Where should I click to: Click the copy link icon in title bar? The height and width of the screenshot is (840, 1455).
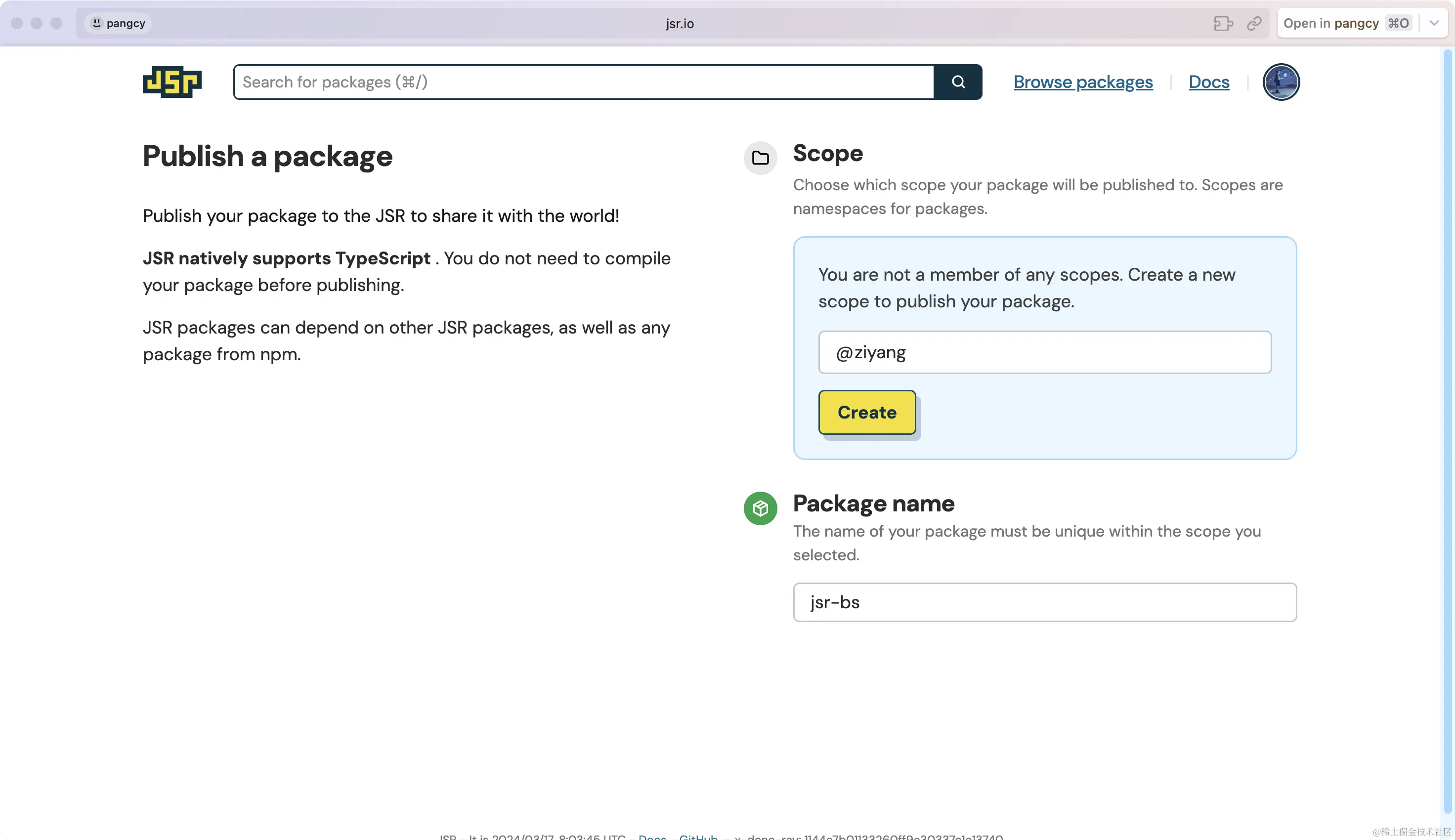click(1254, 24)
